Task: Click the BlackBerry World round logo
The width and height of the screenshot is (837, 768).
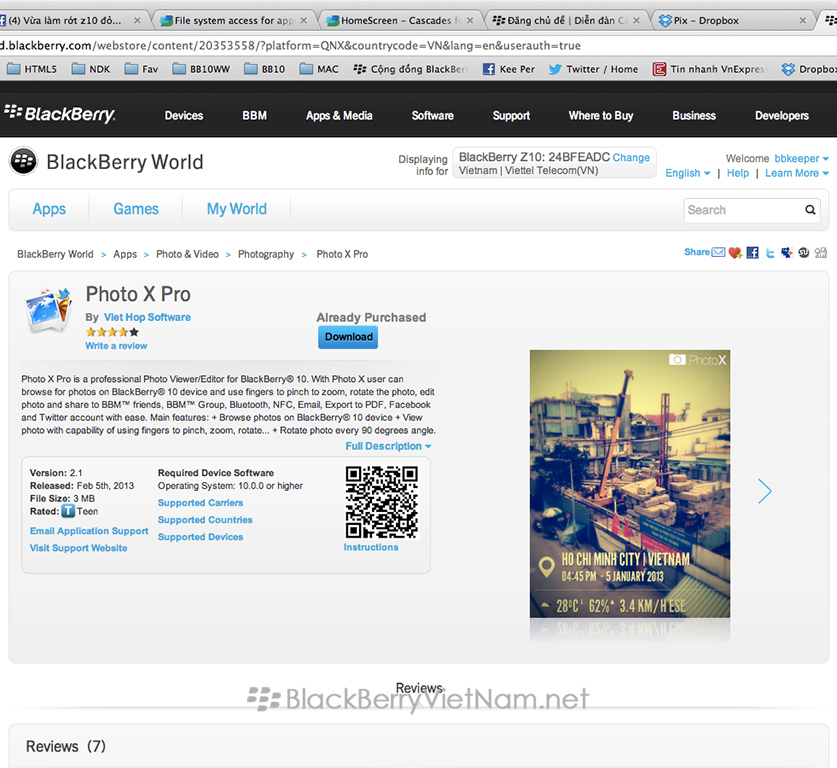Action: click(23, 161)
